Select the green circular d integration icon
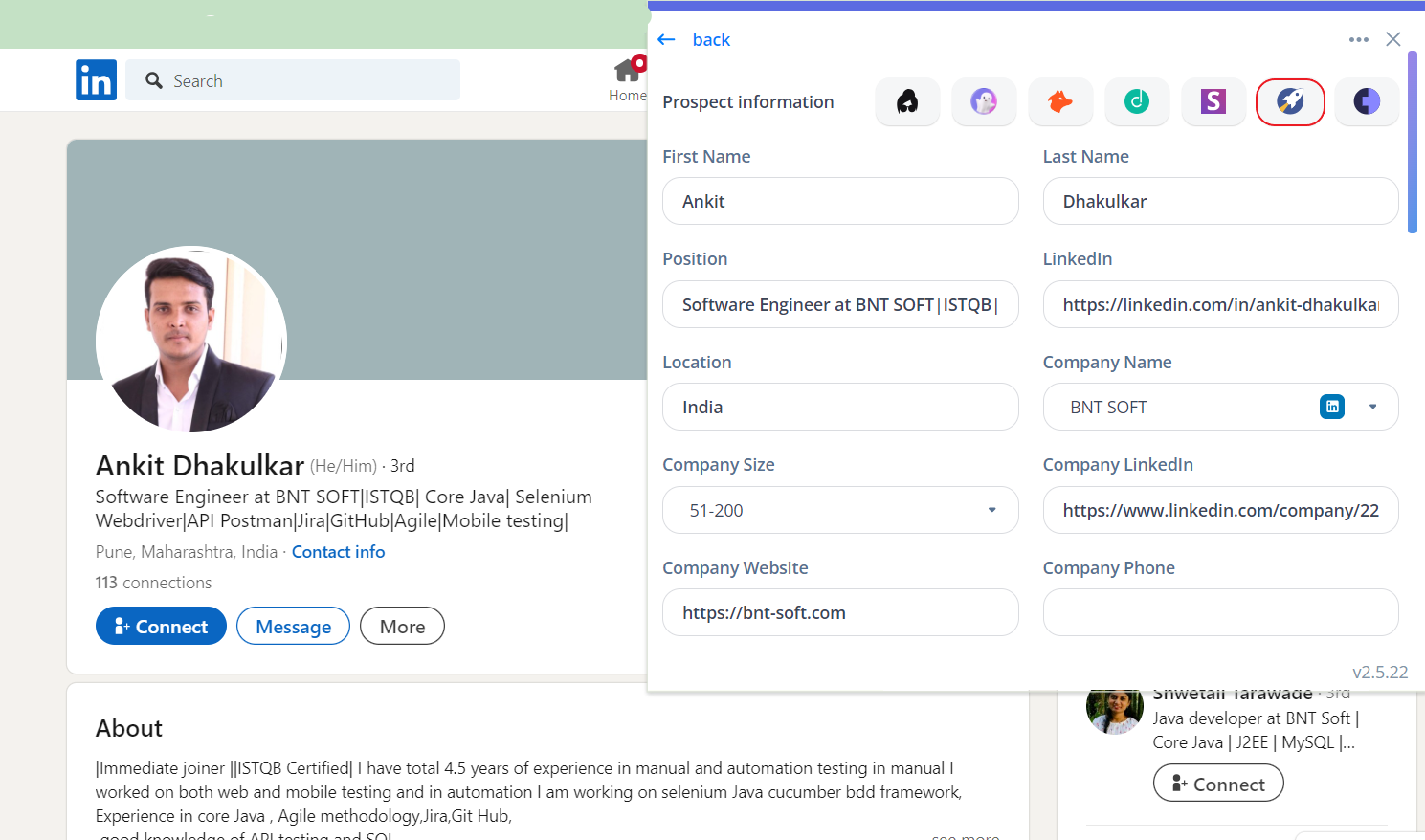The height and width of the screenshot is (840, 1425). (x=1137, y=101)
